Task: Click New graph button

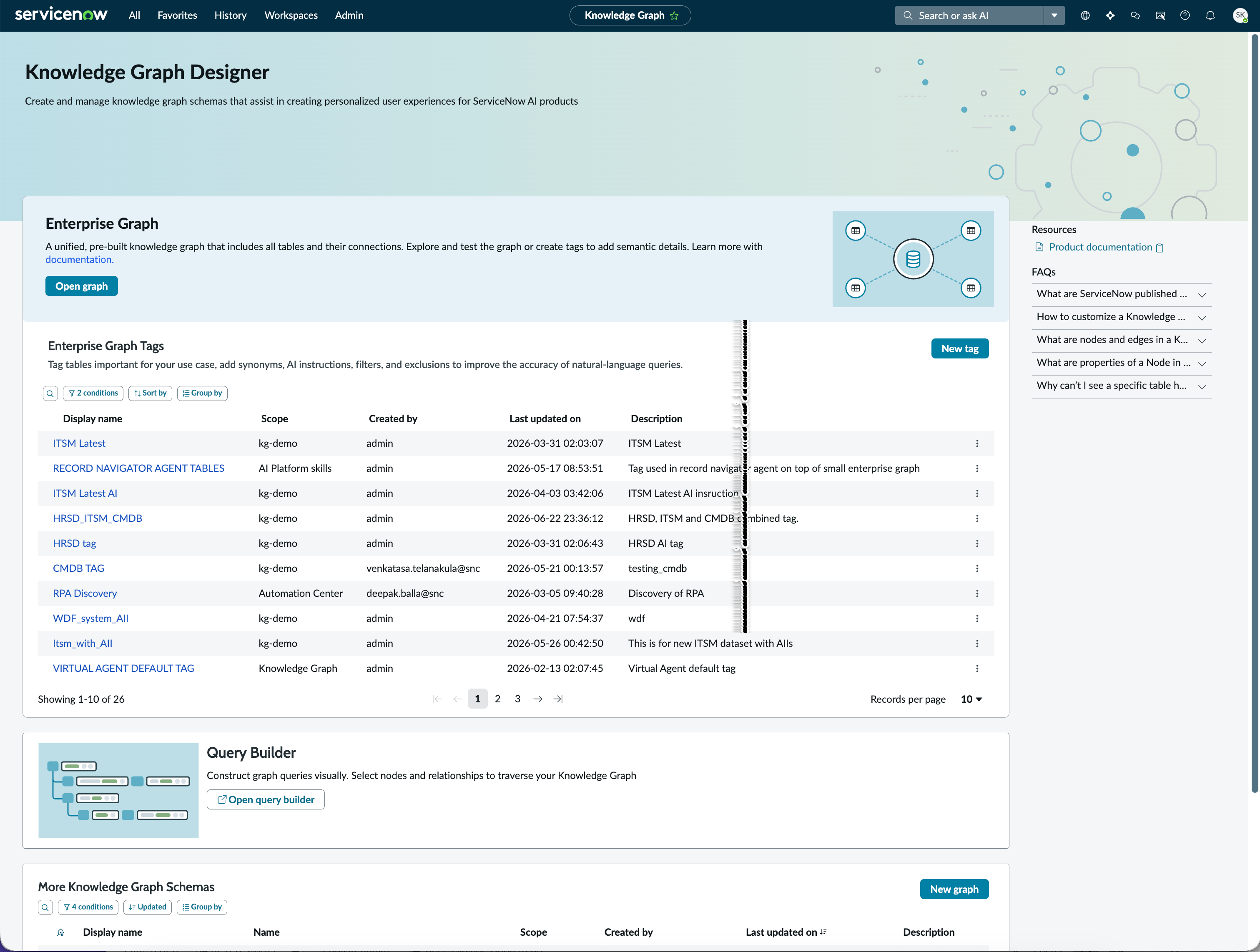Action: tap(954, 889)
